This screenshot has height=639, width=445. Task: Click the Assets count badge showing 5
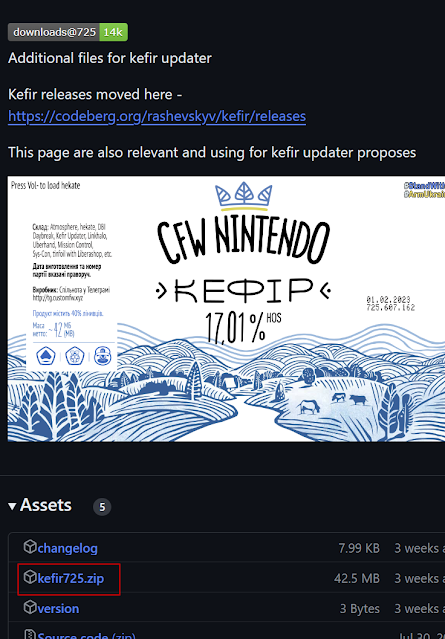(x=102, y=507)
